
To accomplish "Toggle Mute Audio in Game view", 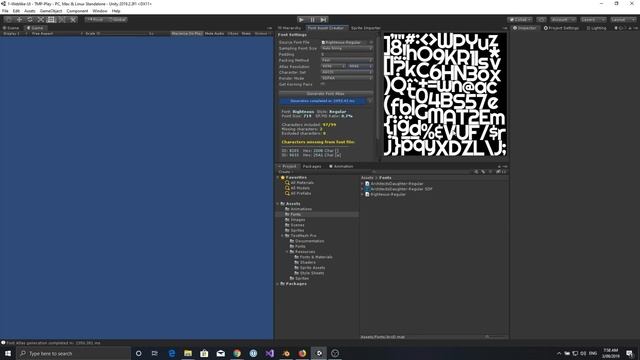I will 214,33.
